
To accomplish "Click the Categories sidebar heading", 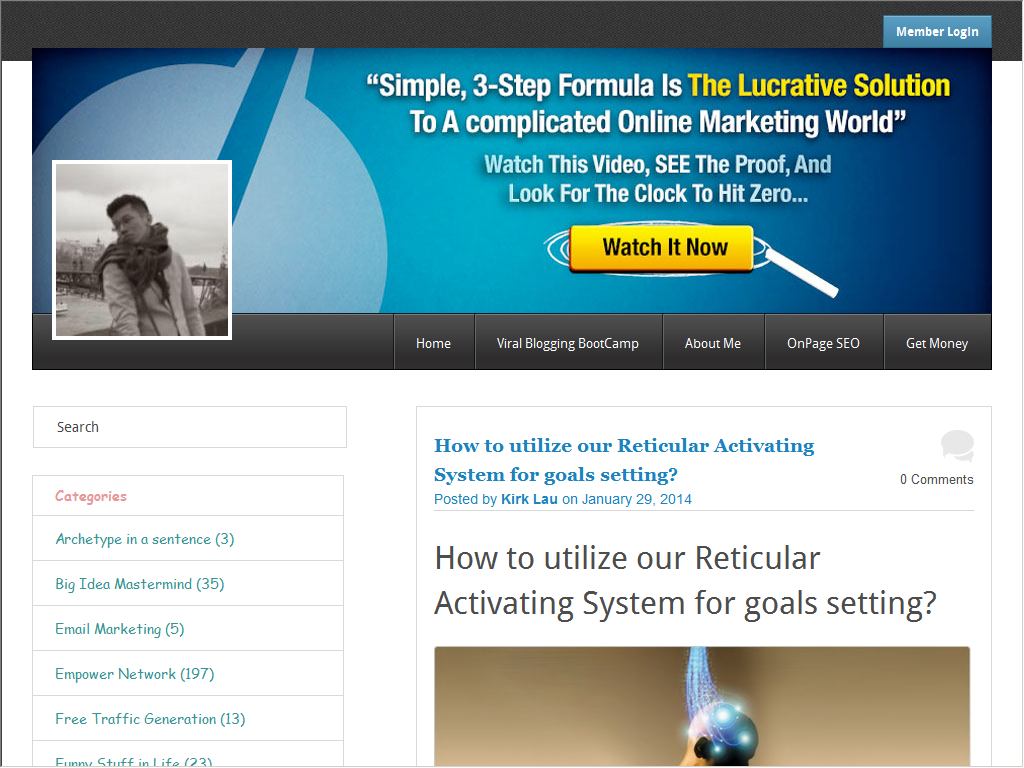I will pyautogui.click(x=91, y=496).
